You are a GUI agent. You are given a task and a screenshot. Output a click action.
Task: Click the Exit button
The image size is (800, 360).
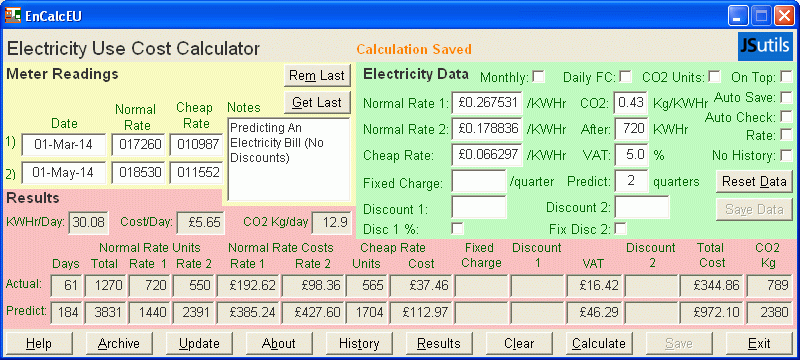point(759,343)
